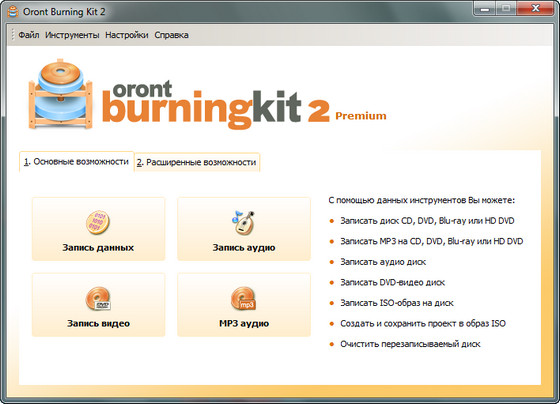Click text Очистить перезаписываемый диск

click(410, 344)
